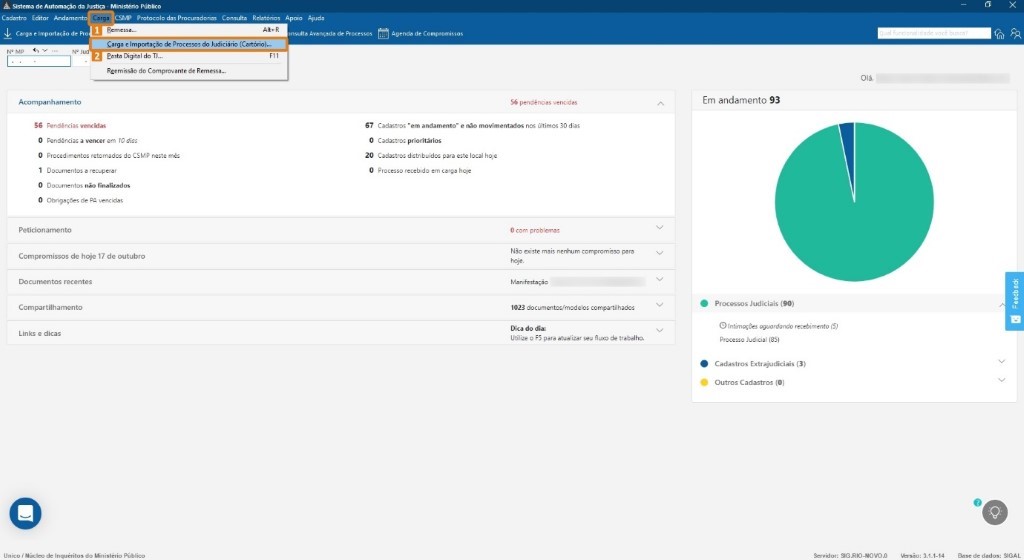The height and width of the screenshot is (560, 1024).
Task: Select Reemissão do Comprovante de Remessa...
Action: [x=189, y=70]
